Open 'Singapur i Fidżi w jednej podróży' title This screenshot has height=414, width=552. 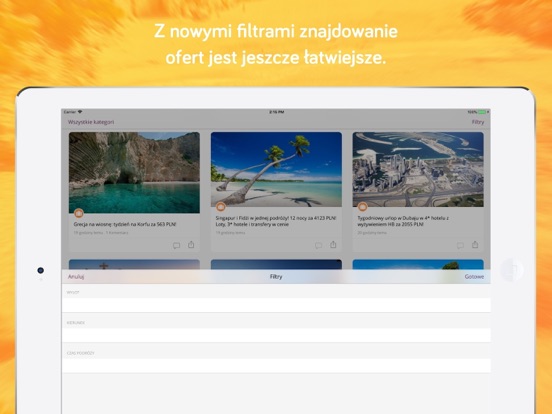pyautogui.click(x=276, y=221)
